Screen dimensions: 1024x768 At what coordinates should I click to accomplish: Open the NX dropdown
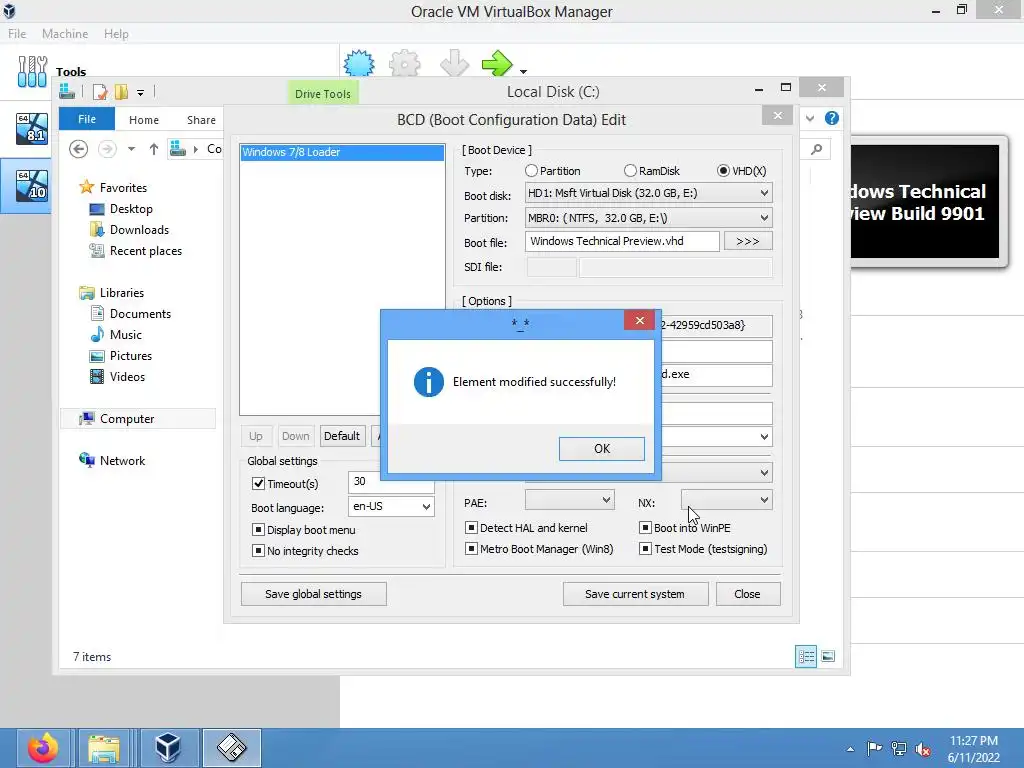pos(726,500)
